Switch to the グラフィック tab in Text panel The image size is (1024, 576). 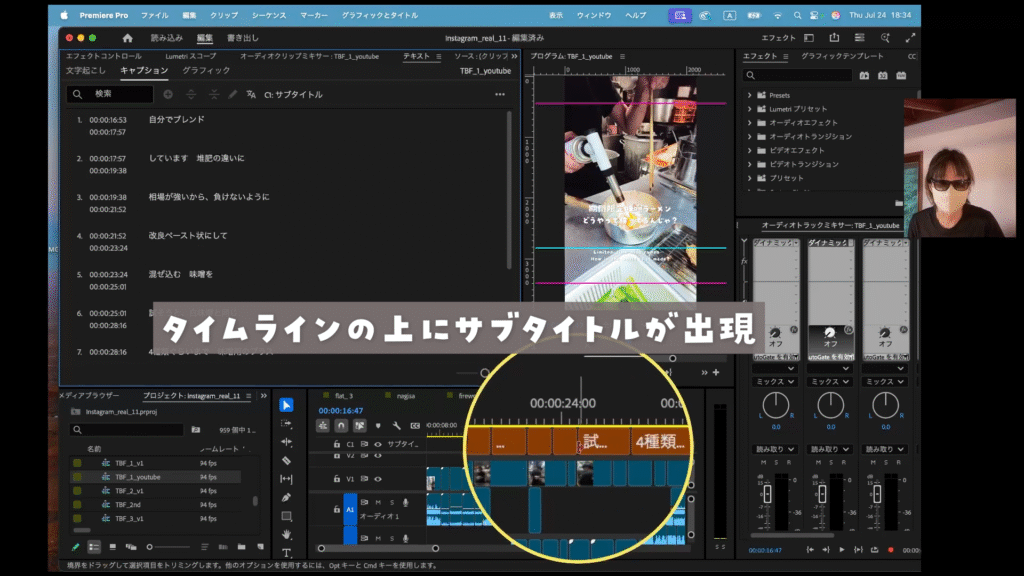coord(206,71)
